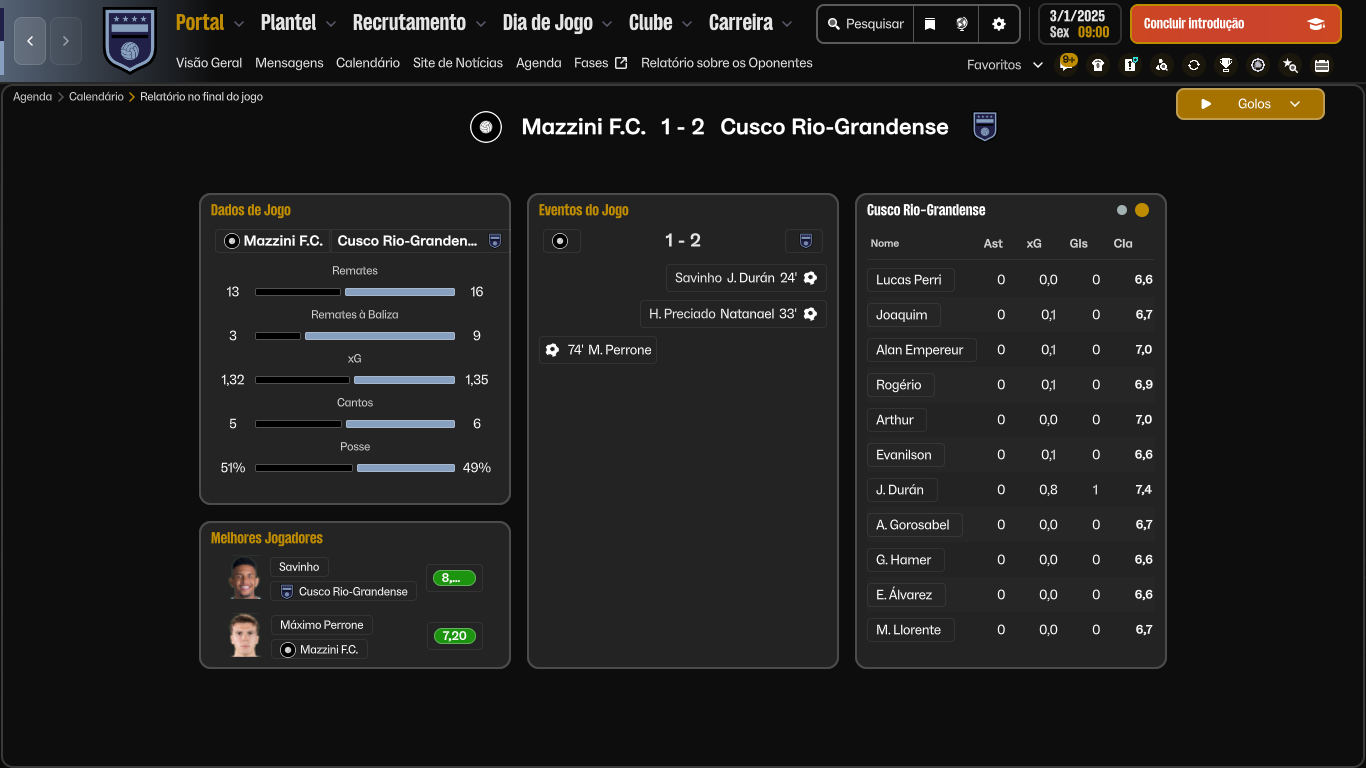The image size is (1366, 768).
Task: Click the trophy icon in favorites bar
Action: click(x=1226, y=65)
